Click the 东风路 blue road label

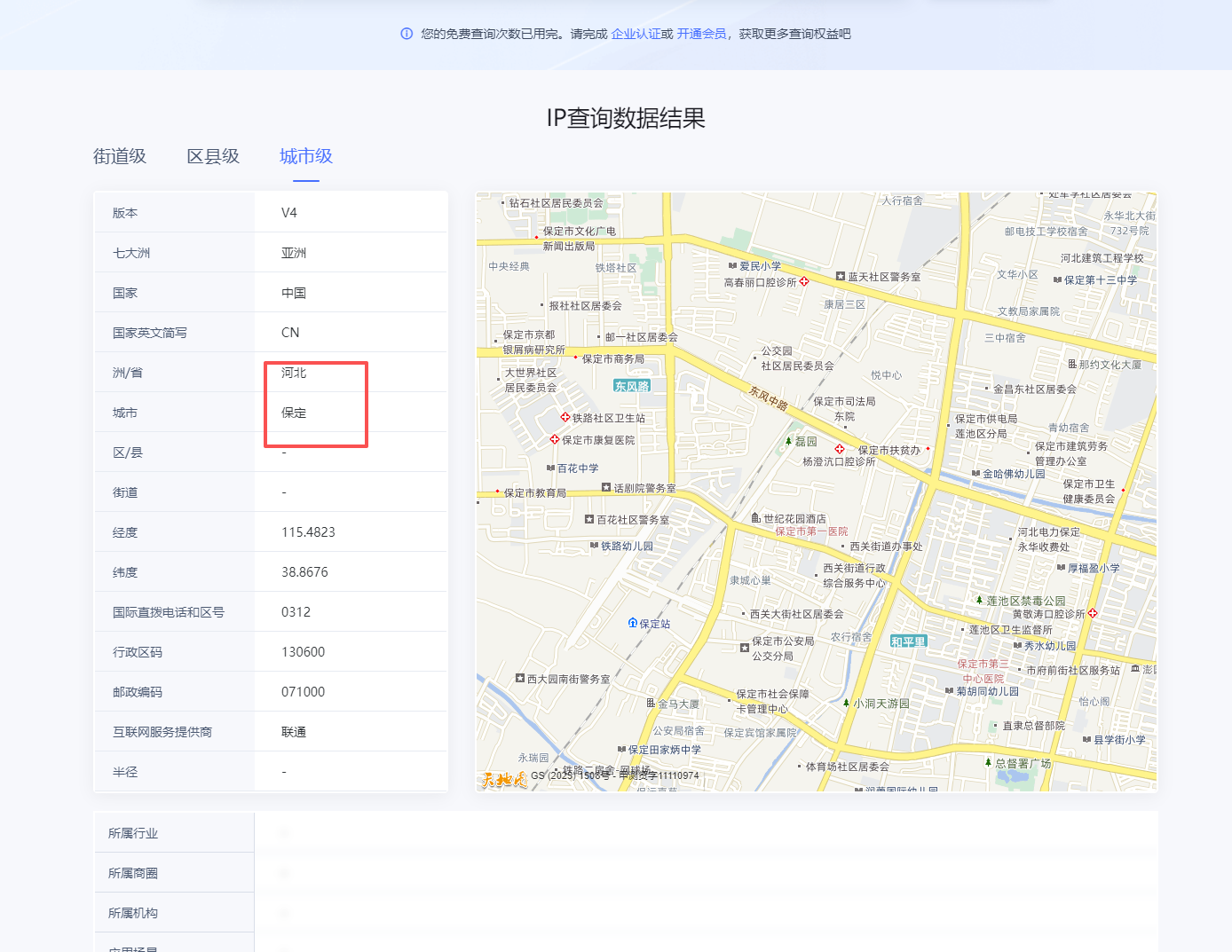[632, 386]
